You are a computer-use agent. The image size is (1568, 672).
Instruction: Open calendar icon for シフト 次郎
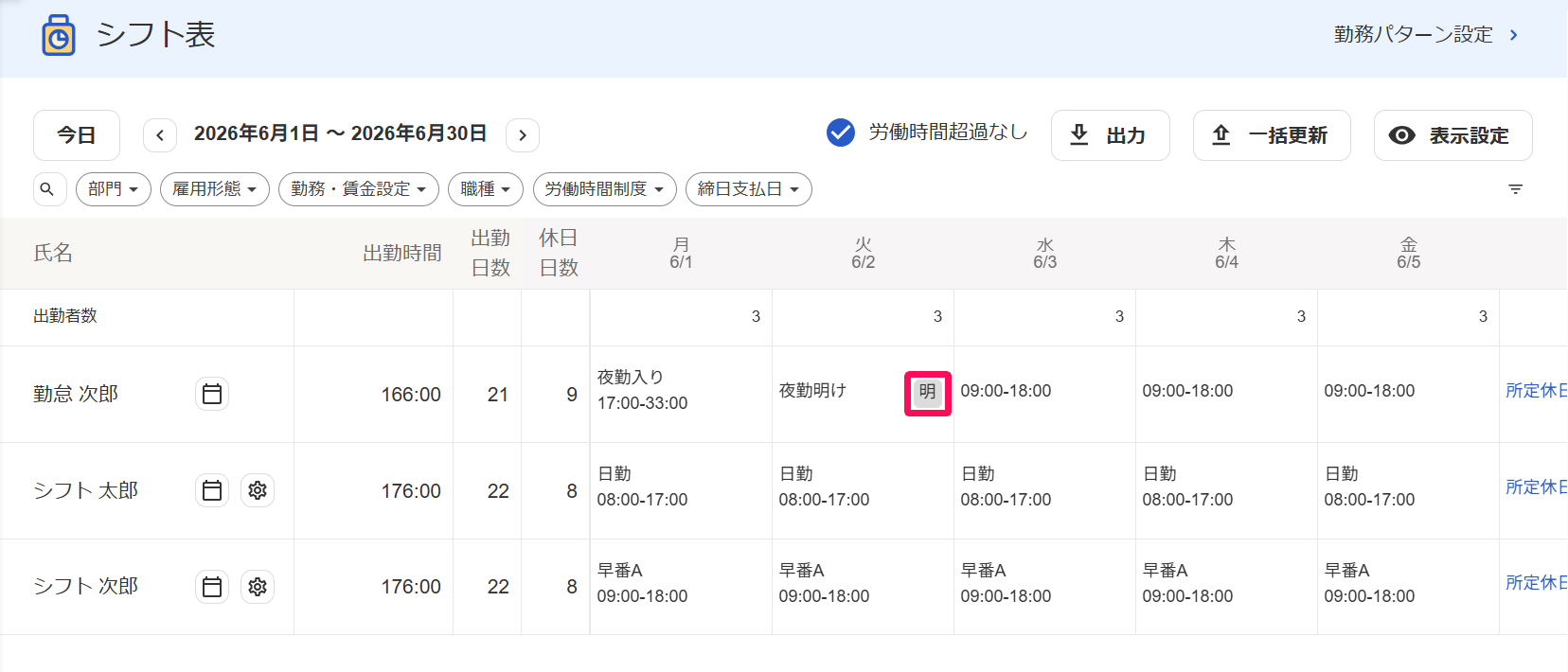(x=212, y=587)
